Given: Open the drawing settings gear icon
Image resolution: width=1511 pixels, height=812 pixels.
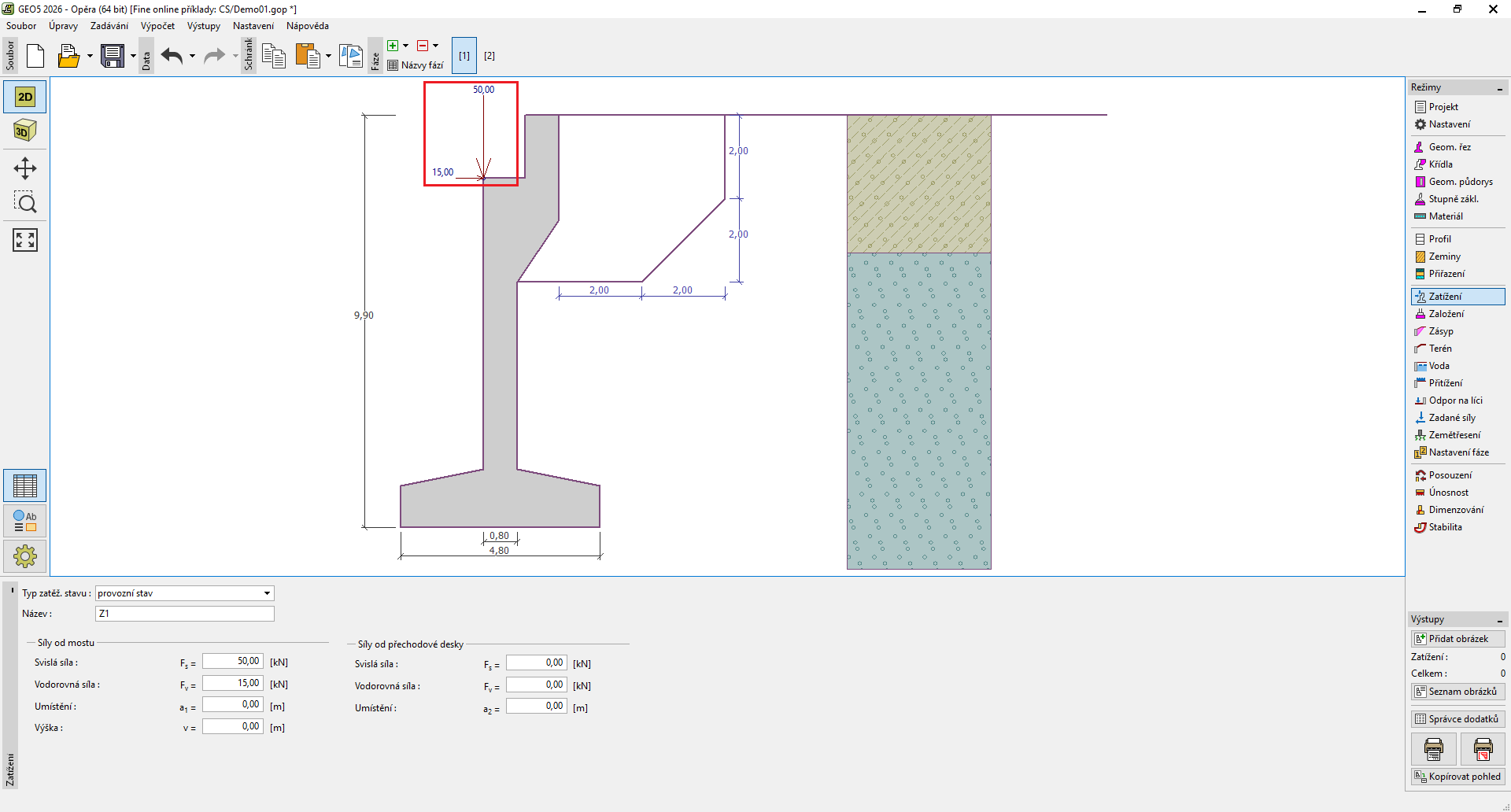Looking at the screenshot, I should click(24, 556).
